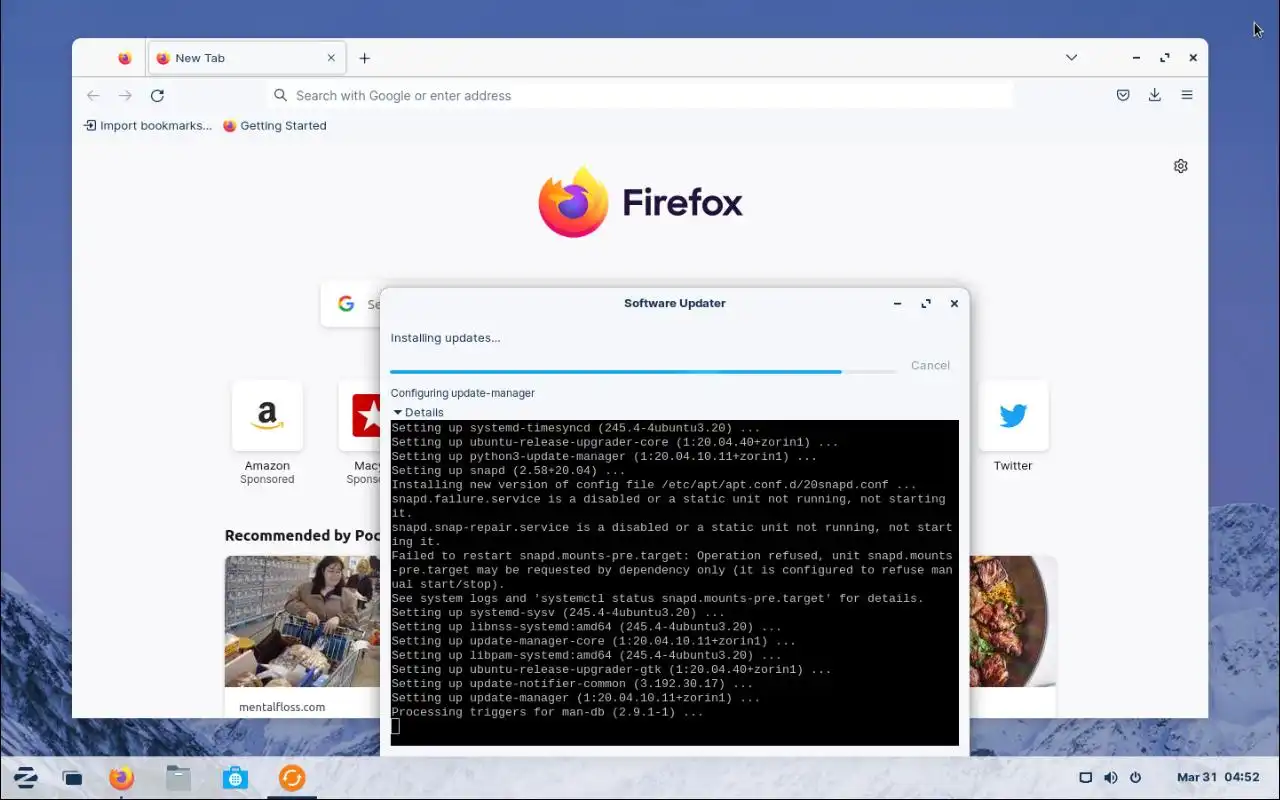Select the pinned Firefox tab
The width and height of the screenshot is (1280, 800).
124,58
